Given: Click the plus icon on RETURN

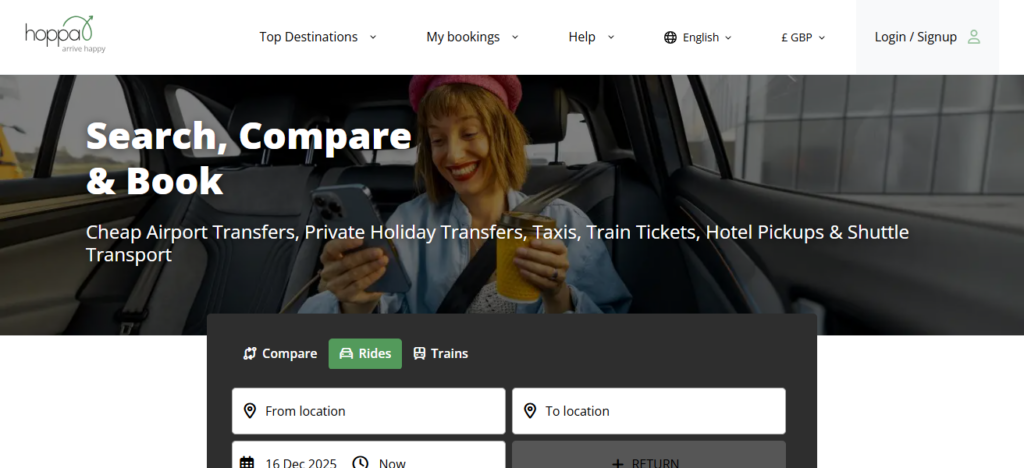Looking at the screenshot, I should (x=618, y=463).
